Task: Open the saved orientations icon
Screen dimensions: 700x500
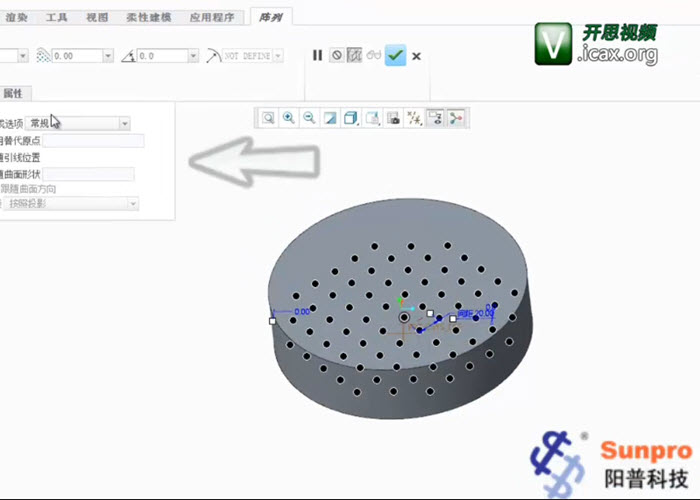Action: pos(372,118)
